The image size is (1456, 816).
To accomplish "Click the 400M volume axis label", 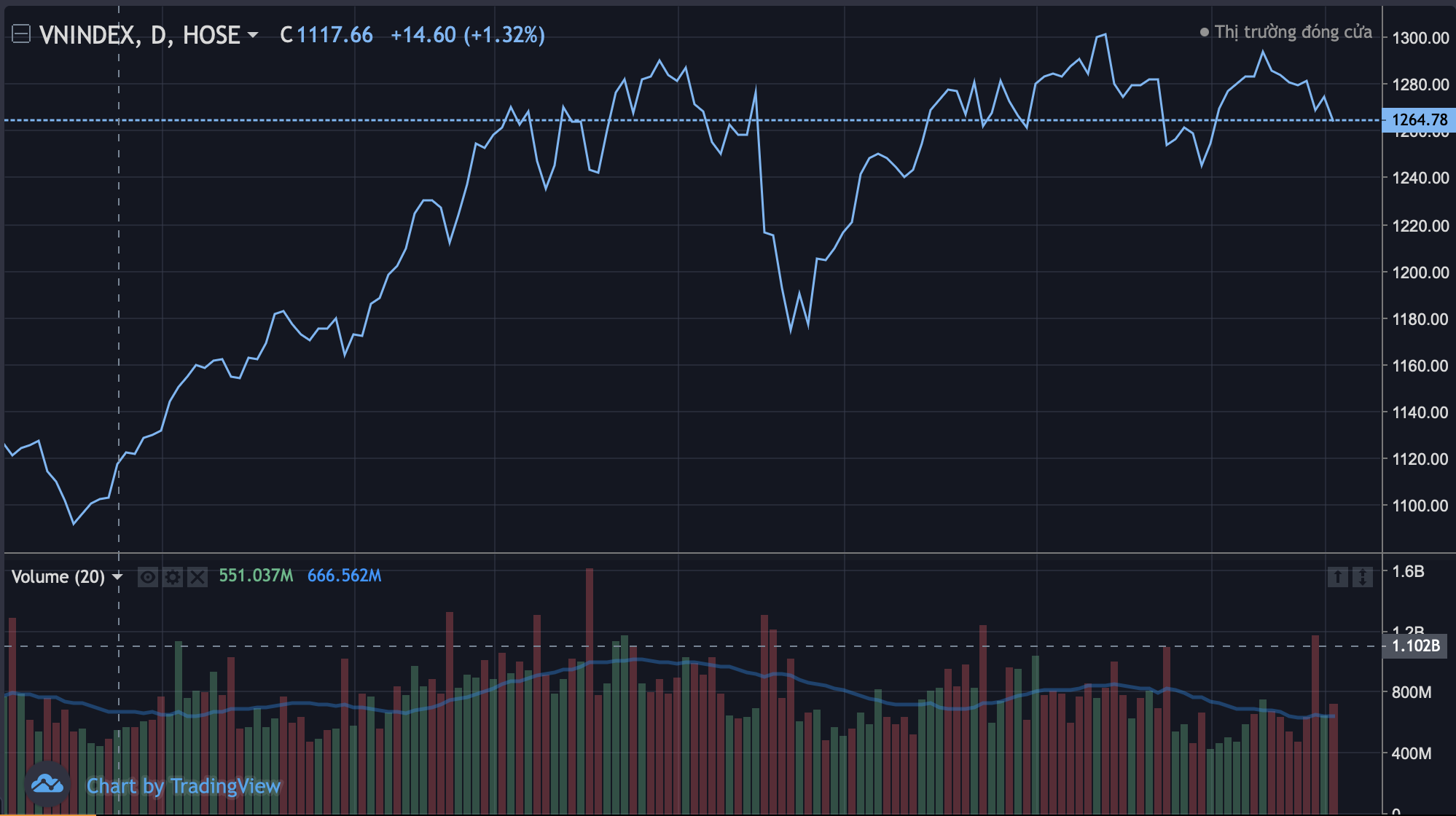I will point(1412,753).
